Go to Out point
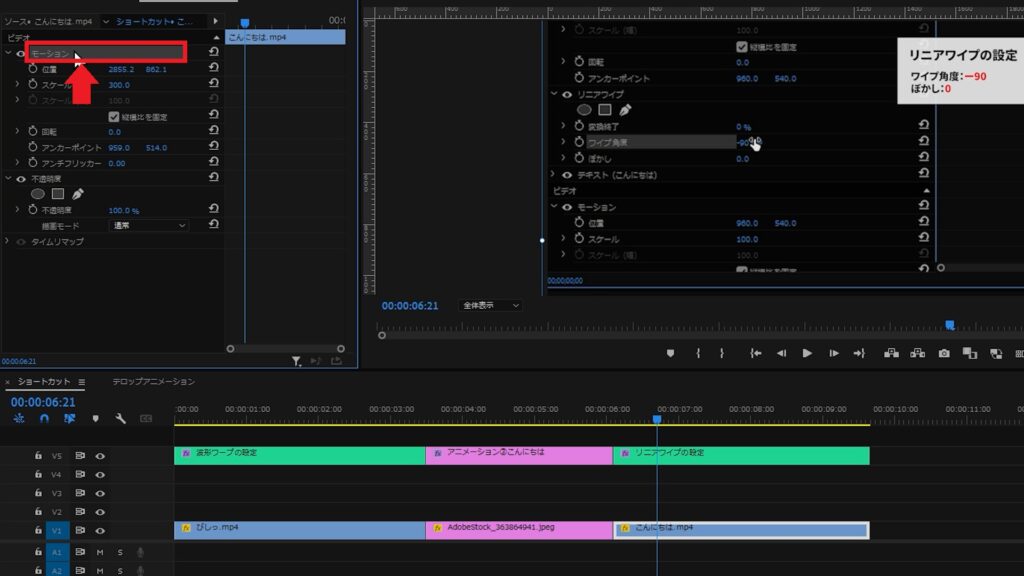 pyautogui.click(x=859, y=353)
